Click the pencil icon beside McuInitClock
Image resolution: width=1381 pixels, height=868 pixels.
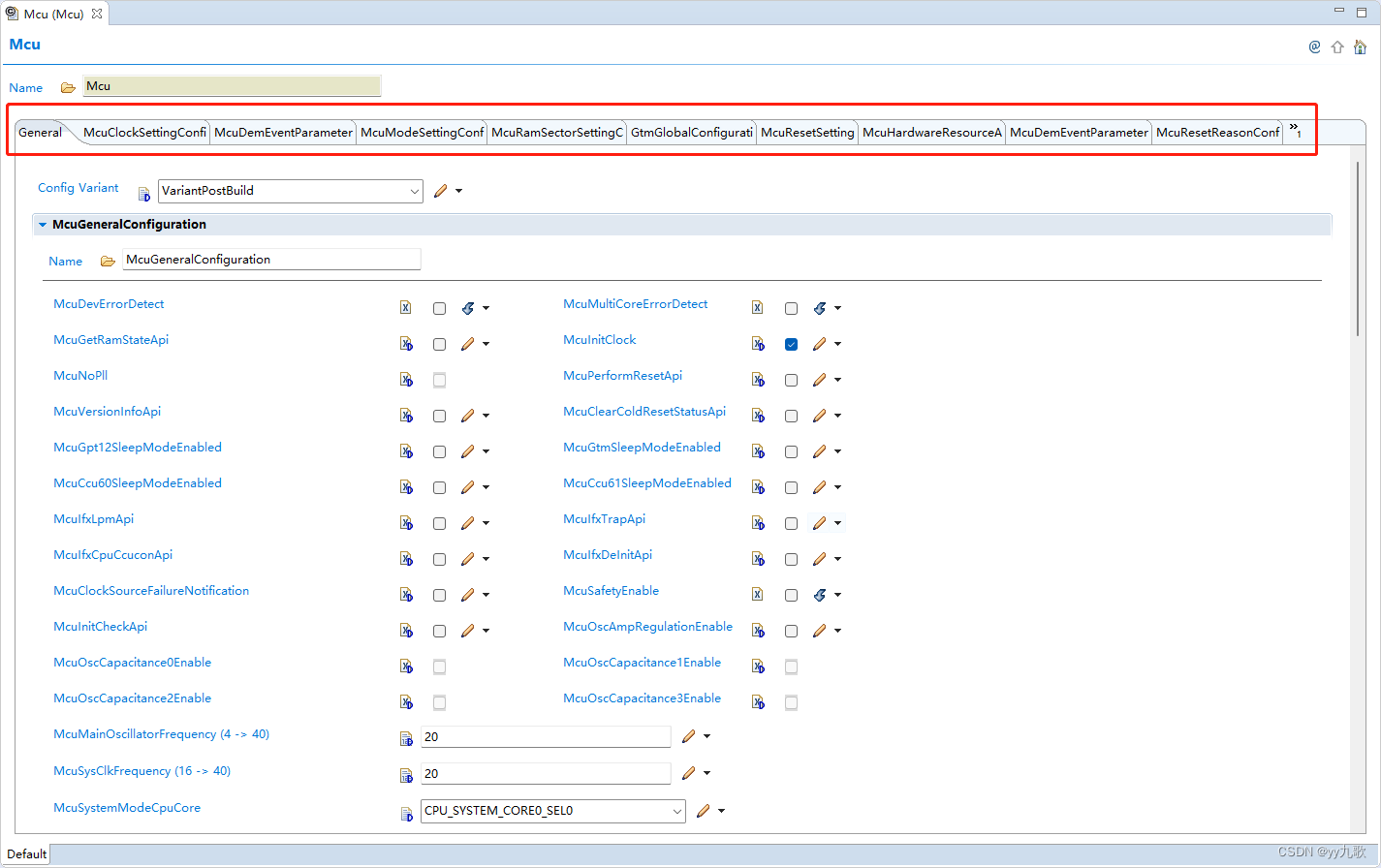pyautogui.click(x=819, y=344)
